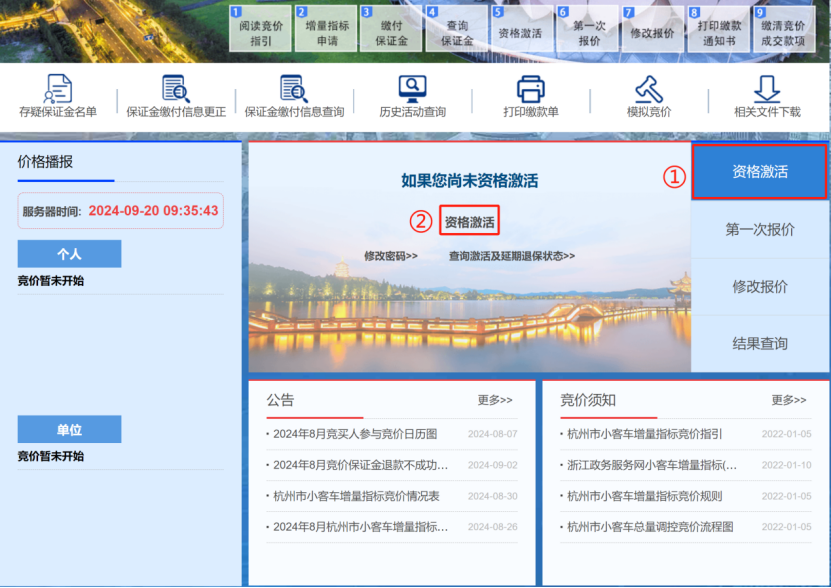Click the 资格激活 link in banner
Screen dimensions: 831x588
(x=469, y=221)
